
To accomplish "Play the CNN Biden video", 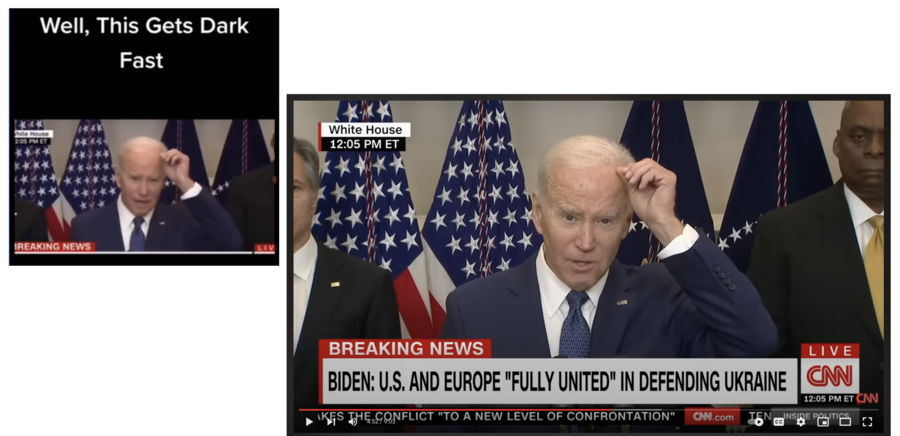I will (309, 422).
